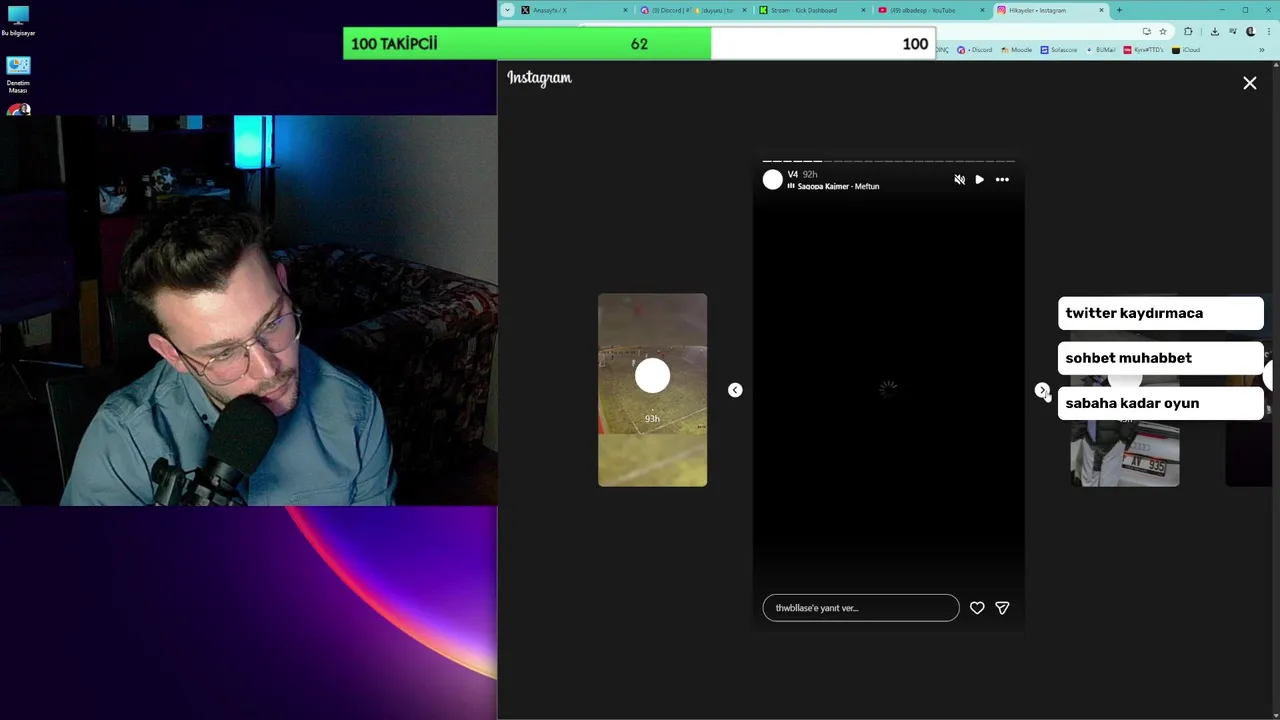Image resolution: width=1280 pixels, height=720 pixels.
Task: Click the Instagram logo
Action: pyautogui.click(x=539, y=78)
